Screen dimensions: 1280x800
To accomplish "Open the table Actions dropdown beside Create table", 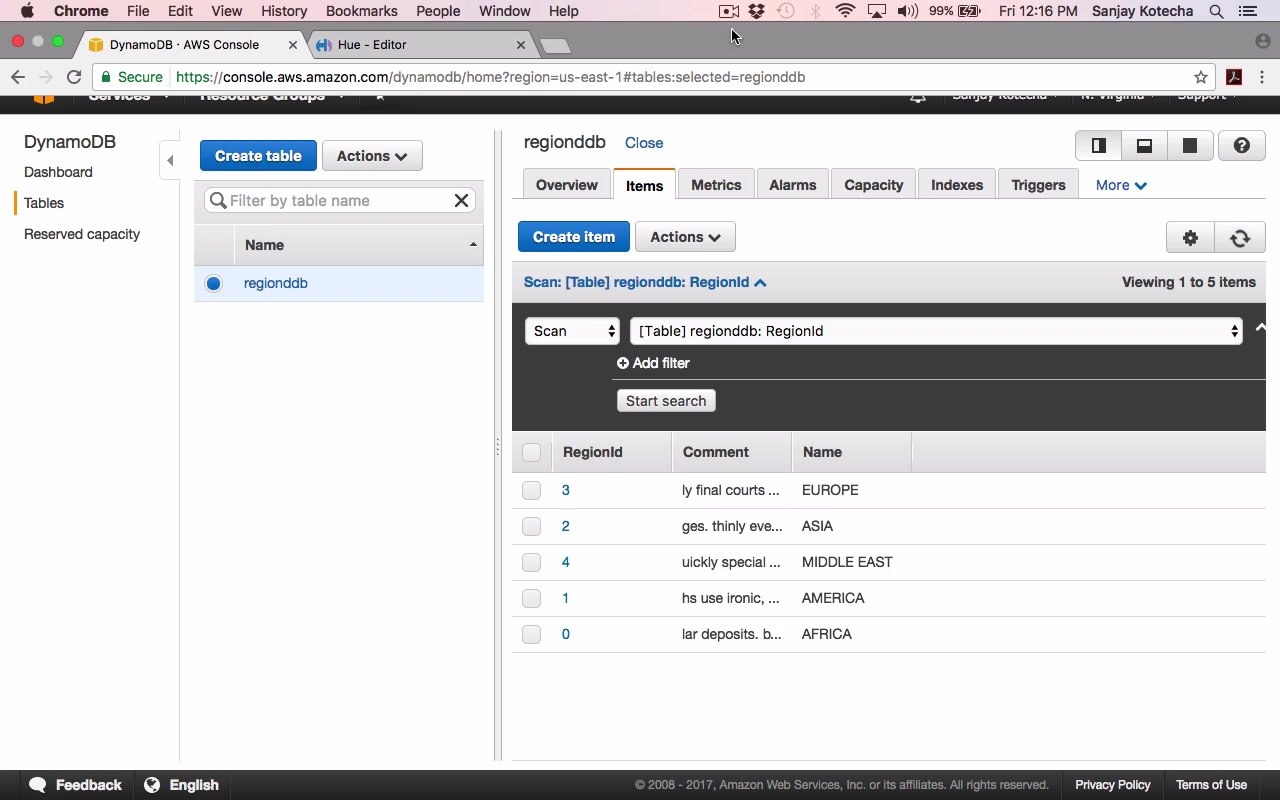I will [x=372, y=156].
